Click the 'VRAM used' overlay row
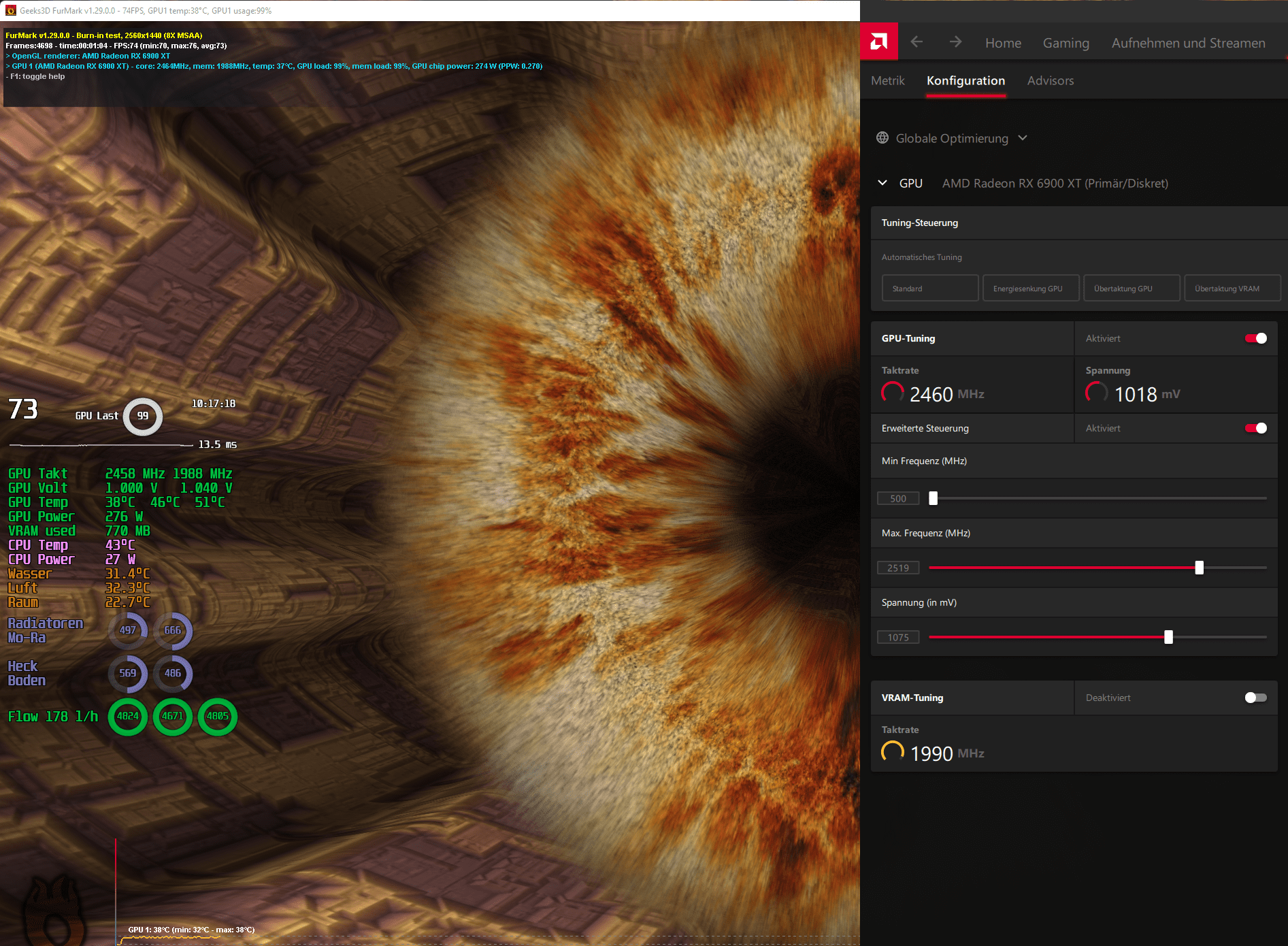 (x=79, y=530)
